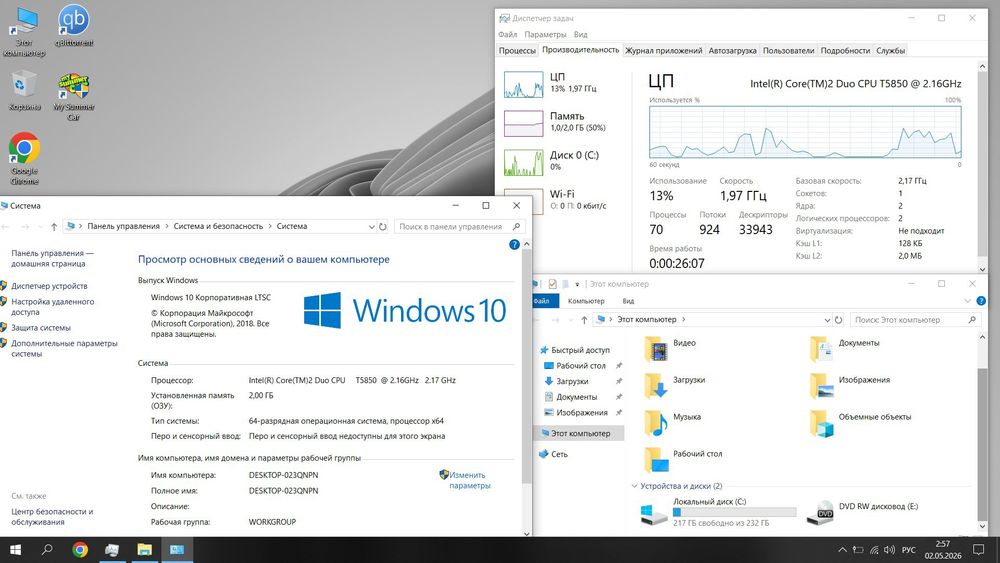Viewport: 1000px width, 563px height.
Task: Open the Pictures folder in main pane
Action: 849,386
